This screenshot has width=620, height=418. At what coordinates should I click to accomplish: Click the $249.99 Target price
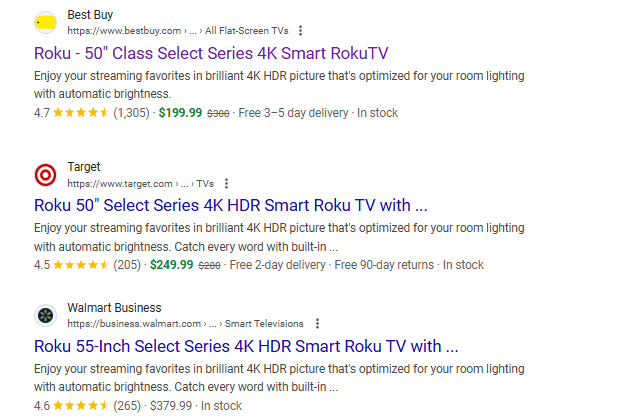click(172, 265)
